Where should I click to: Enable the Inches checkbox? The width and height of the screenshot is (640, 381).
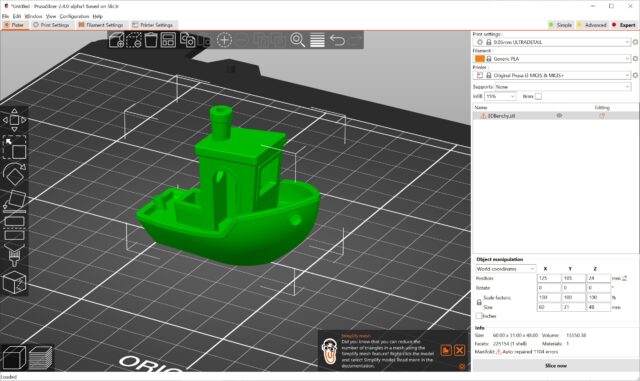(479, 316)
